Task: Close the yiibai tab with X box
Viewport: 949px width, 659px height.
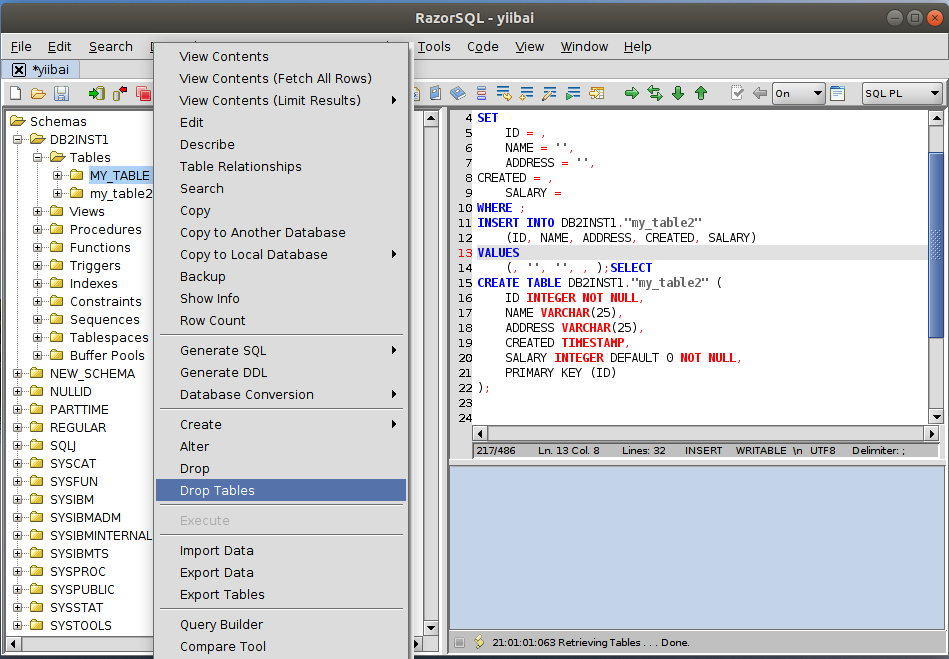Action: point(19,70)
